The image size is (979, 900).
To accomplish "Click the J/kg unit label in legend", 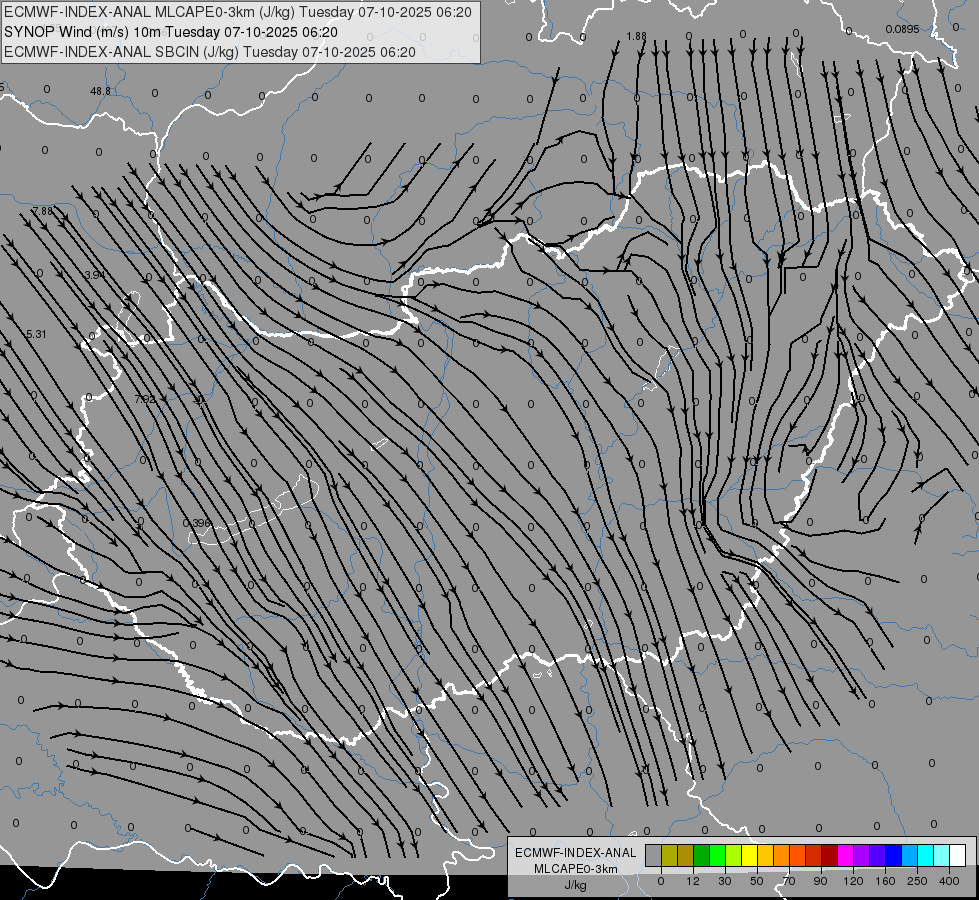I will [576, 885].
